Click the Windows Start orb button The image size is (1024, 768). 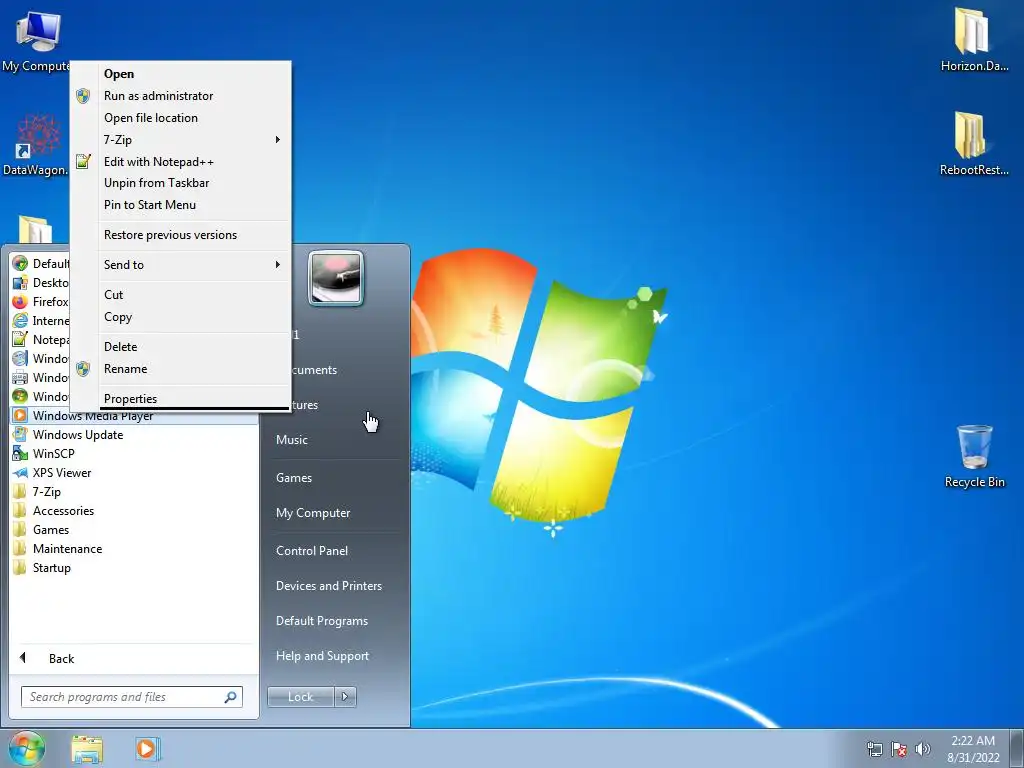(x=27, y=748)
